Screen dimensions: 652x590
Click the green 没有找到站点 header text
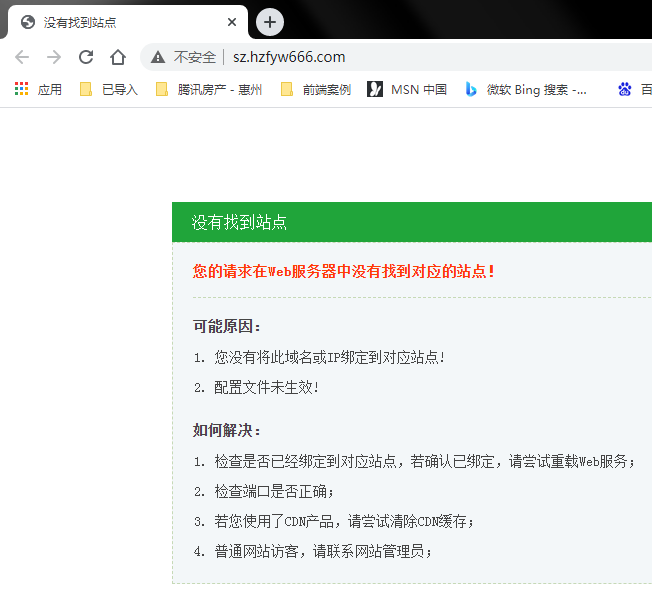pyautogui.click(x=239, y=222)
